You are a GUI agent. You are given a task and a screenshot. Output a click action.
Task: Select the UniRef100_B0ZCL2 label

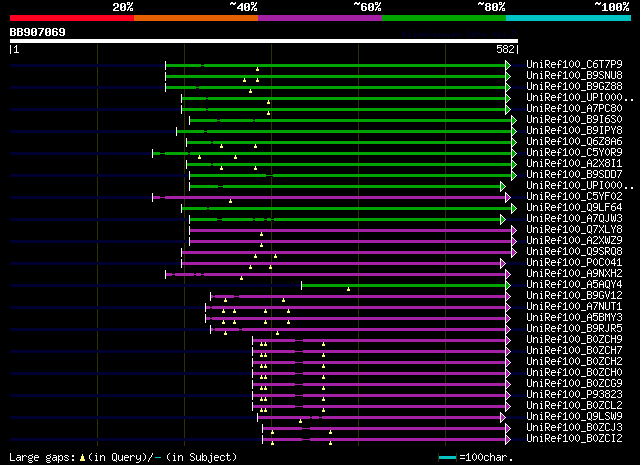(x=574, y=406)
